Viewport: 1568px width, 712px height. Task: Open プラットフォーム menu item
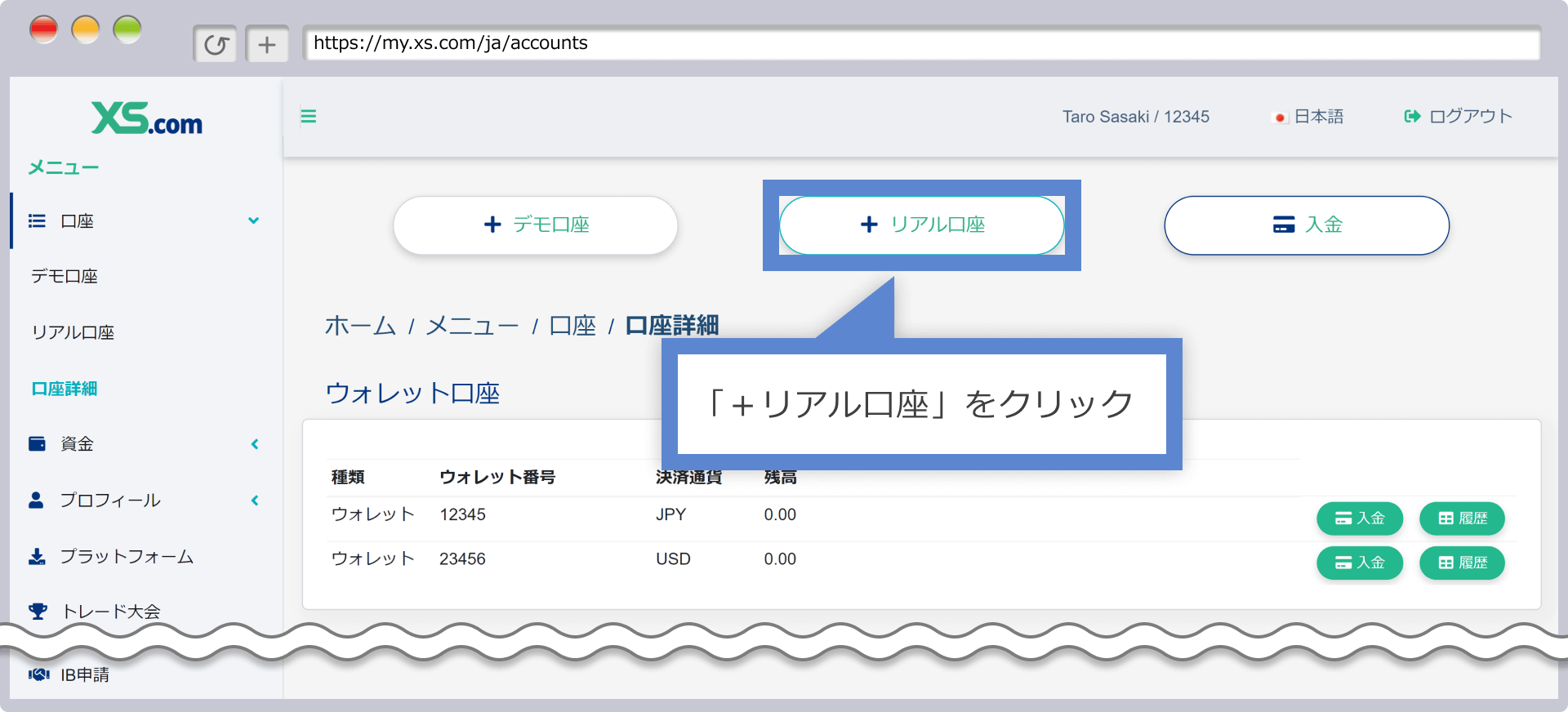[x=127, y=556]
